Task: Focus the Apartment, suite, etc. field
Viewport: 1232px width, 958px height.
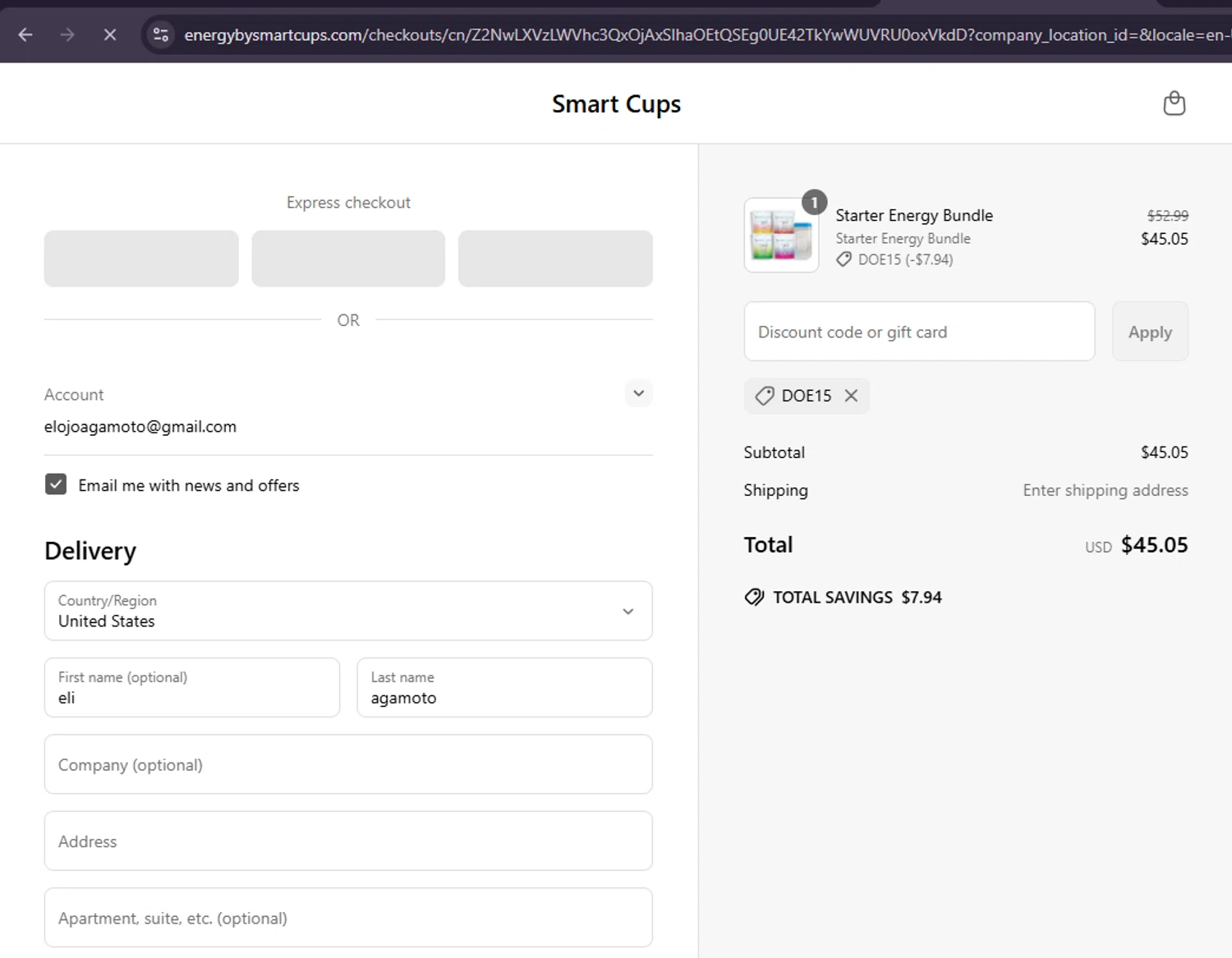Action: click(348, 918)
